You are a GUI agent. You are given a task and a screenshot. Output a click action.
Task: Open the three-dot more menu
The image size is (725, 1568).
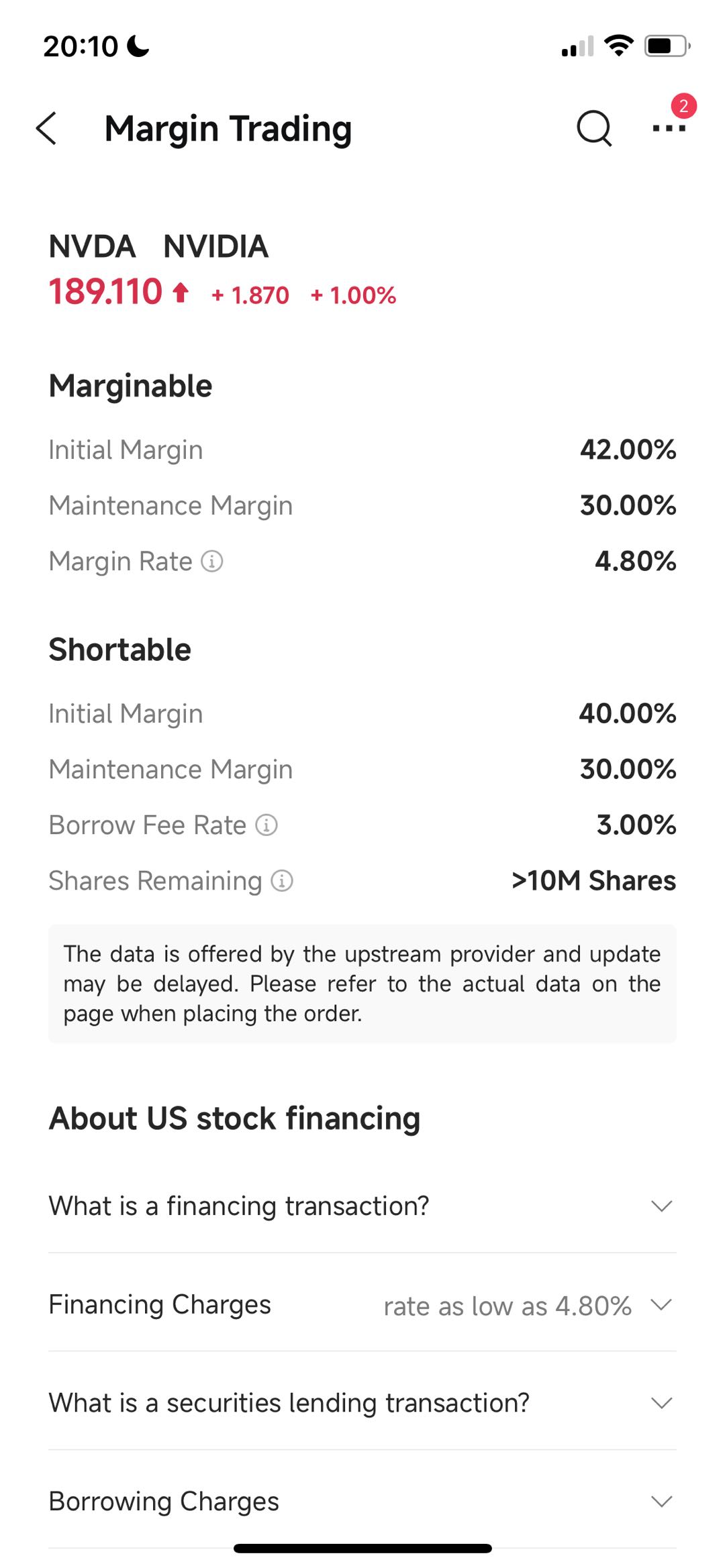click(669, 128)
